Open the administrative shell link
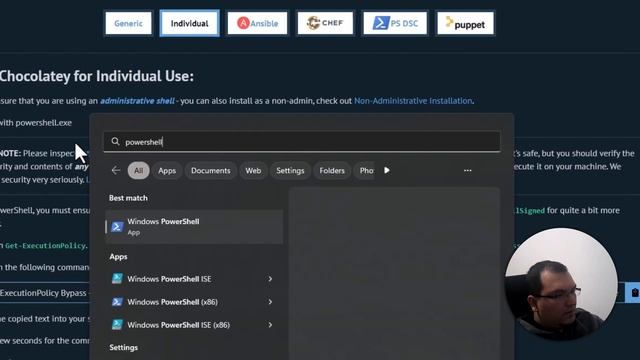 [138, 101]
